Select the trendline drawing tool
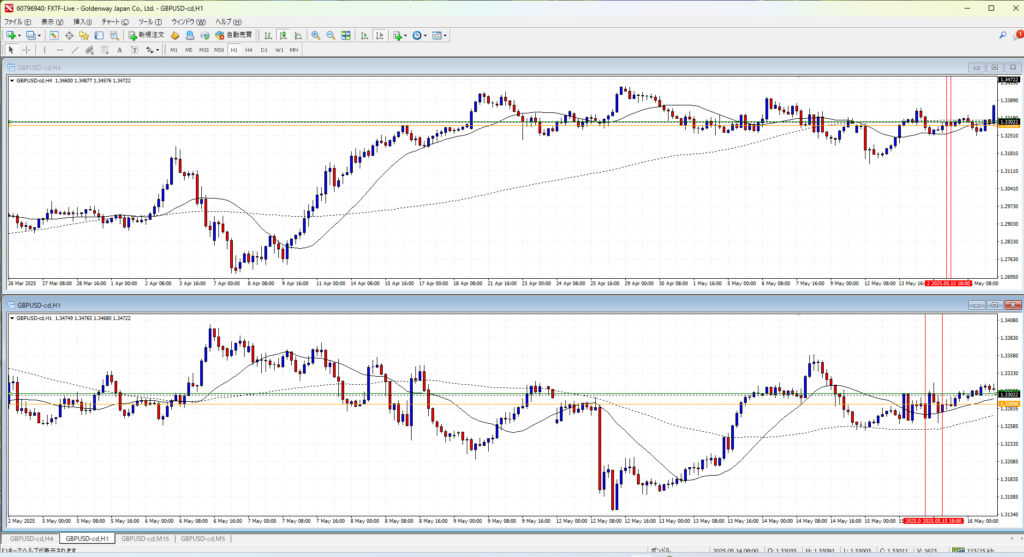 pyautogui.click(x=76, y=49)
